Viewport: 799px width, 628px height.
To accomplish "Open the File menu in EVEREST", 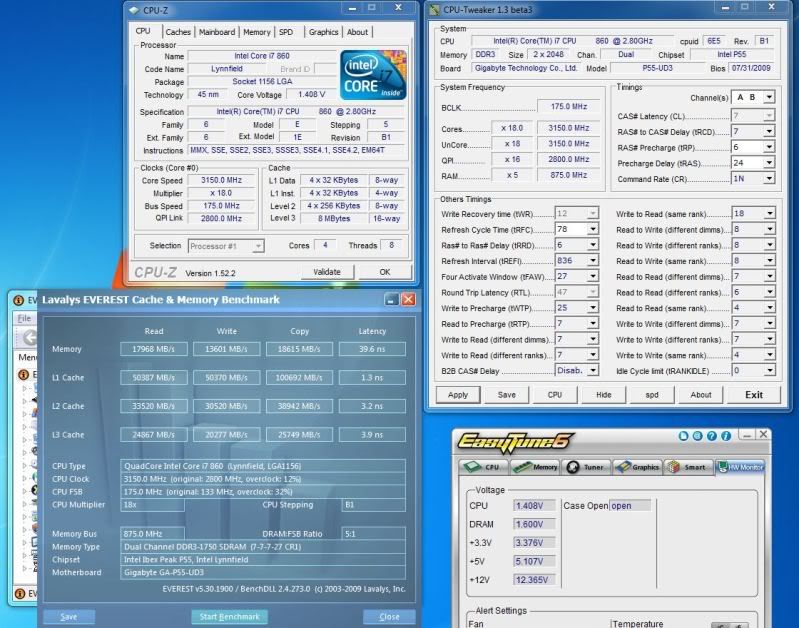I will click(24, 319).
